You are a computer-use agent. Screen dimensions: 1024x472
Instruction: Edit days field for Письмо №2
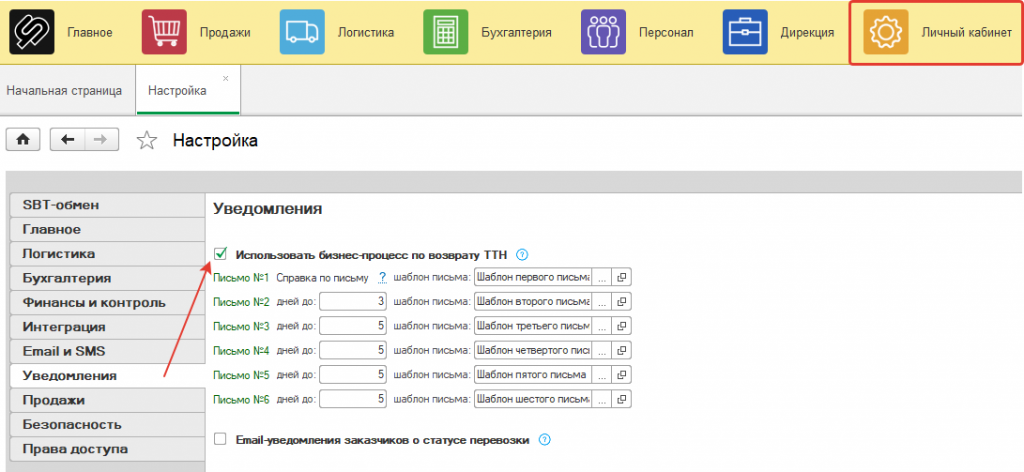tap(353, 302)
